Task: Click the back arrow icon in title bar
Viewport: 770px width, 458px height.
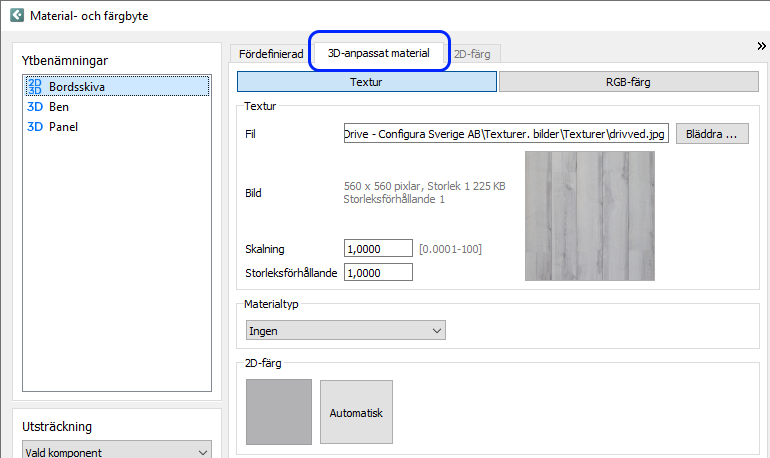Action: click(x=17, y=15)
